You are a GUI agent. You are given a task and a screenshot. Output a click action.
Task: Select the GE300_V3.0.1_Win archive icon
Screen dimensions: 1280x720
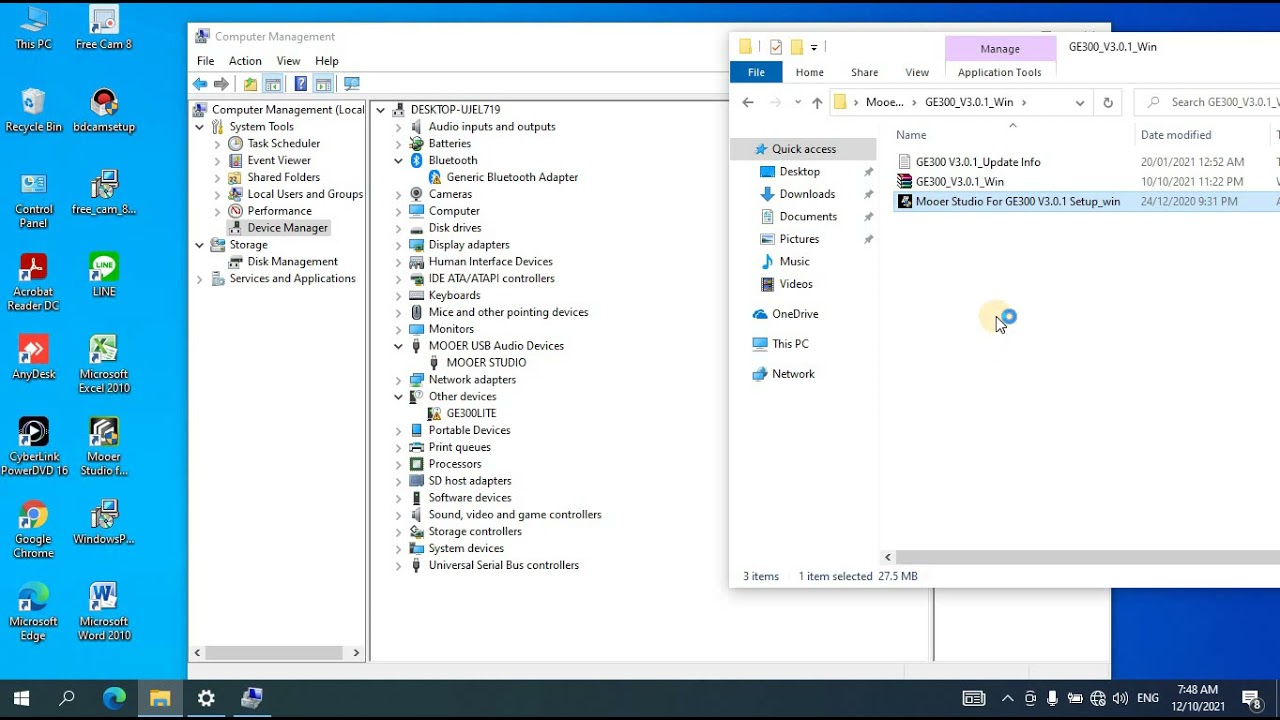pos(905,181)
